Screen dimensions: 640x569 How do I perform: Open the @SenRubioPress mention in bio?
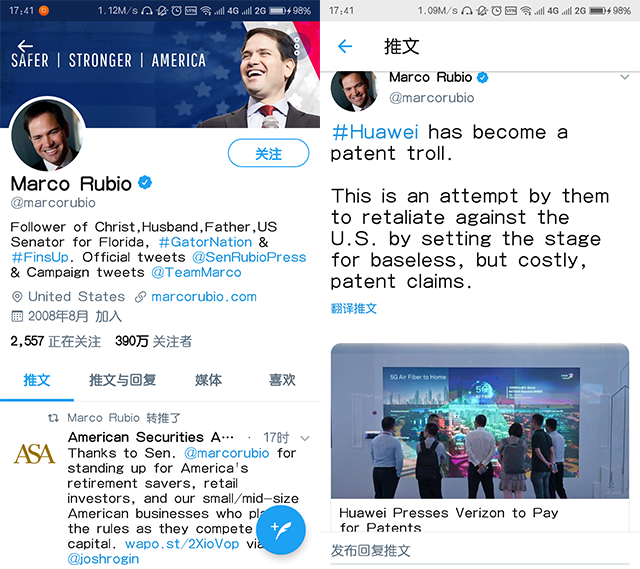[249, 257]
